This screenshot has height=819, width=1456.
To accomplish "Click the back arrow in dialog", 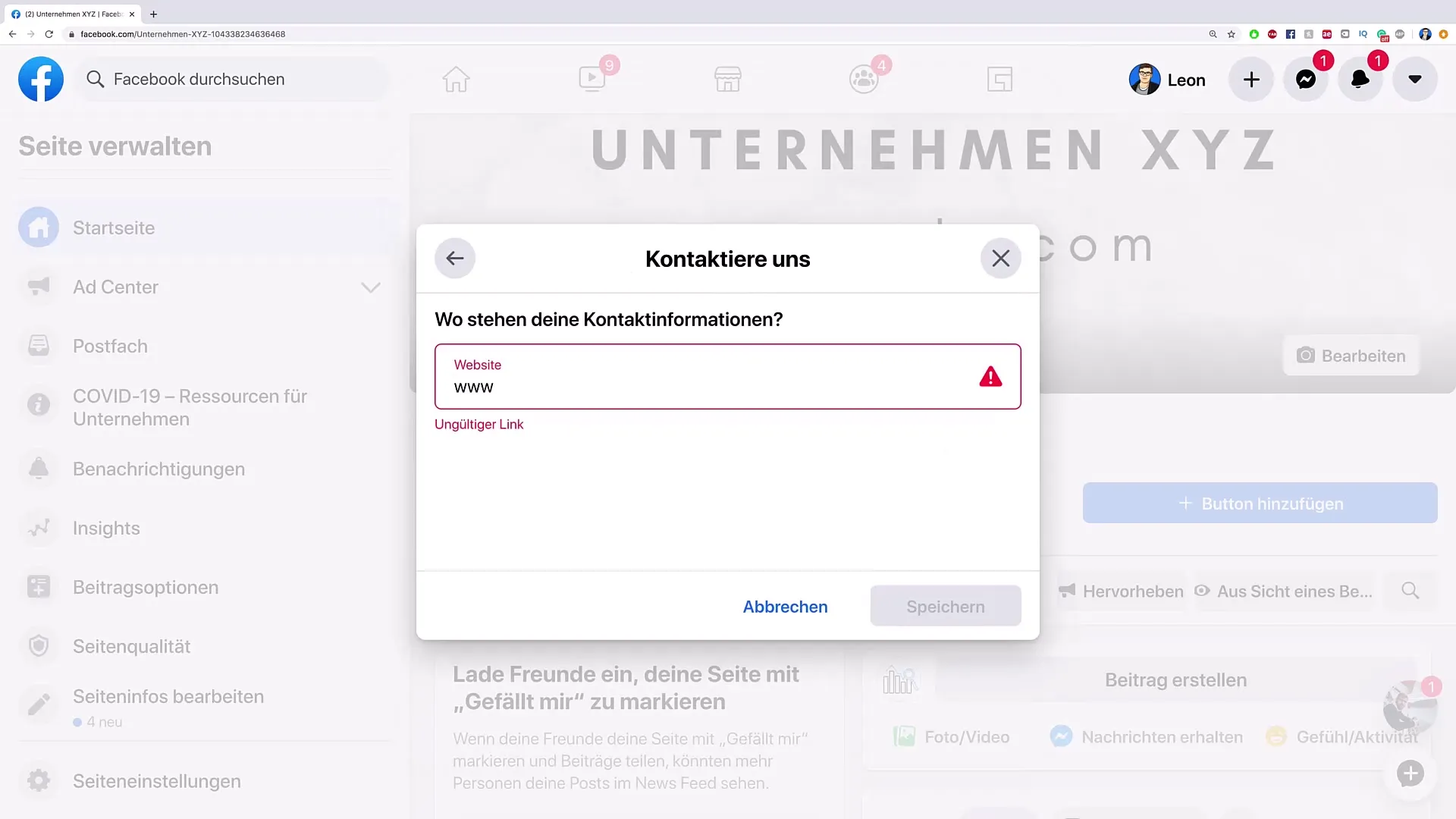I will [x=455, y=259].
